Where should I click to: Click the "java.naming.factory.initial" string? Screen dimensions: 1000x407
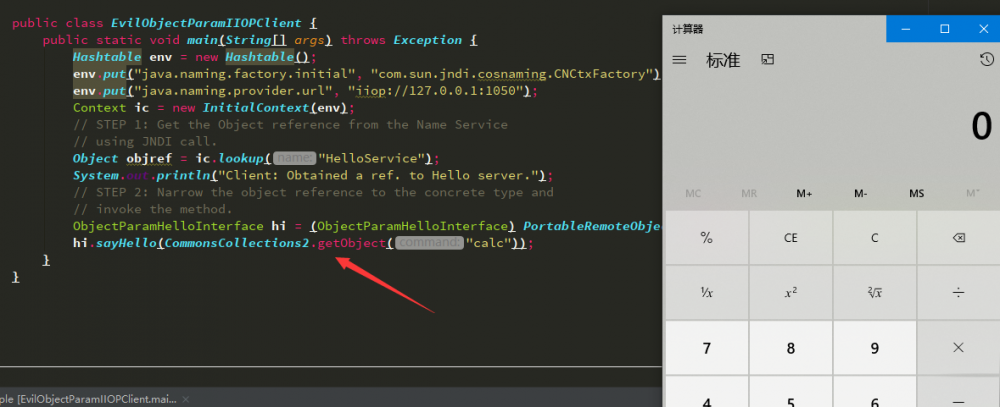coord(245,74)
